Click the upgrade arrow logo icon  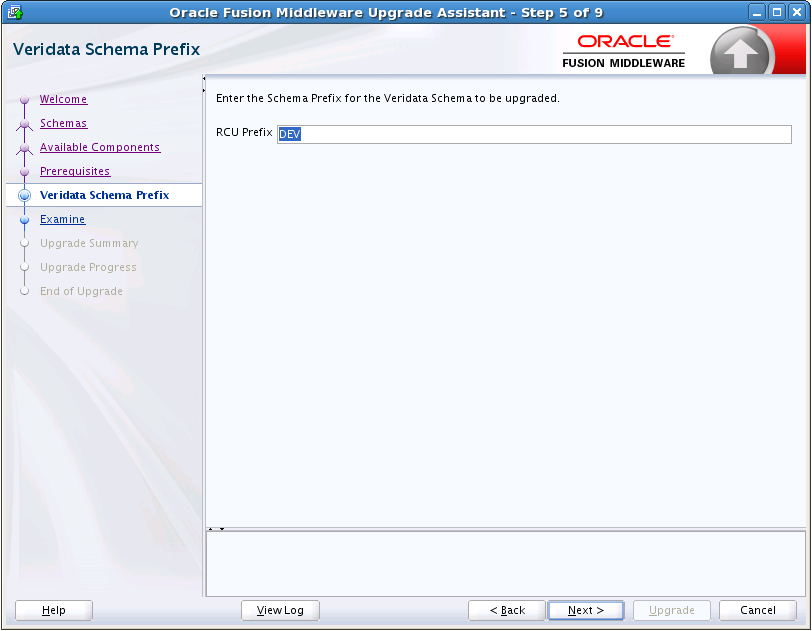(x=741, y=52)
